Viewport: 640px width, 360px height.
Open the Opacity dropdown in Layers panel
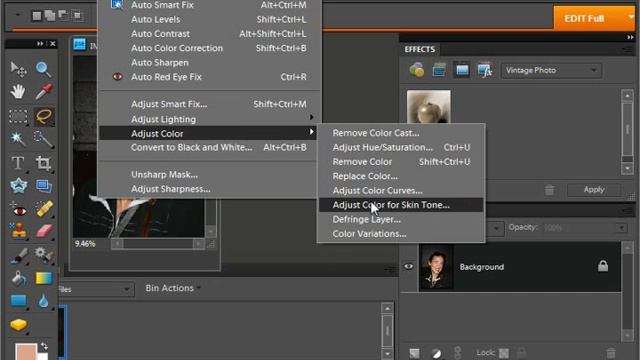tap(622, 228)
